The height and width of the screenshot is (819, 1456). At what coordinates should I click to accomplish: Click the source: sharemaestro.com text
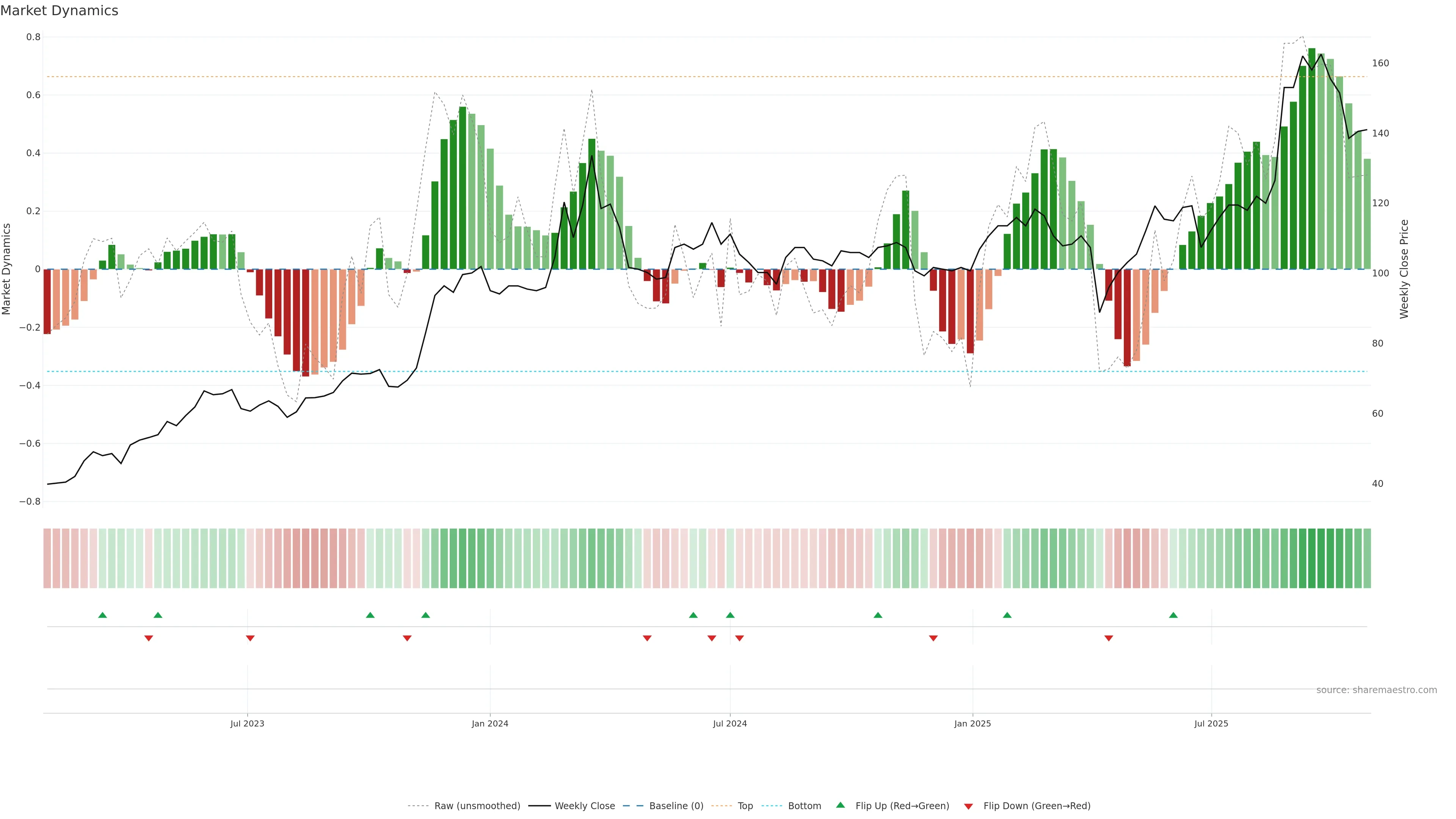pos(1376,690)
